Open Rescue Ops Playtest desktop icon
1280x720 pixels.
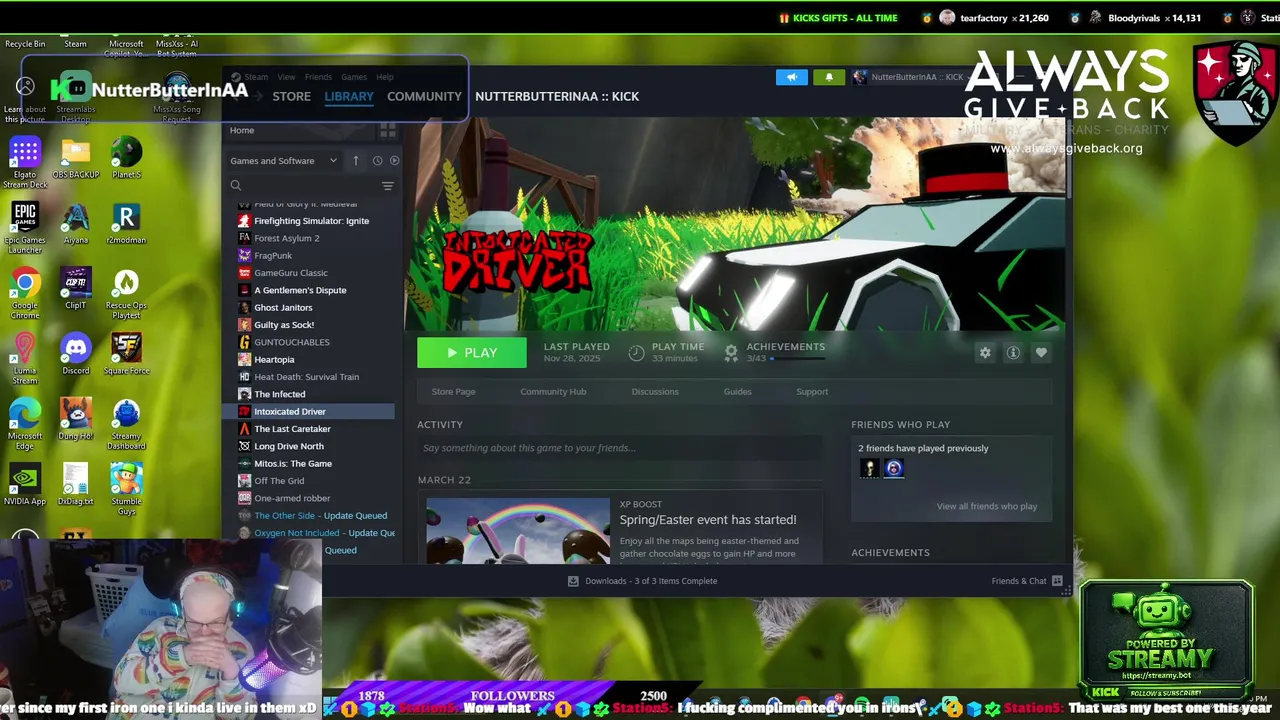pyautogui.click(x=126, y=293)
